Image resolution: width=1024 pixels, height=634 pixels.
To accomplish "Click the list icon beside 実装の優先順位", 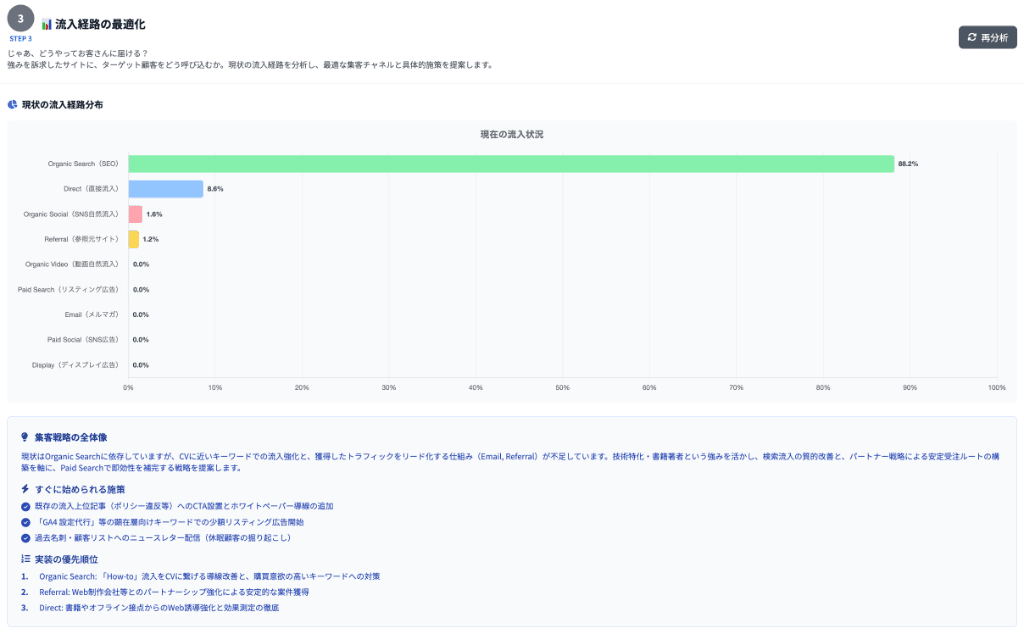I will pyautogui.click(x=25, y=559).
